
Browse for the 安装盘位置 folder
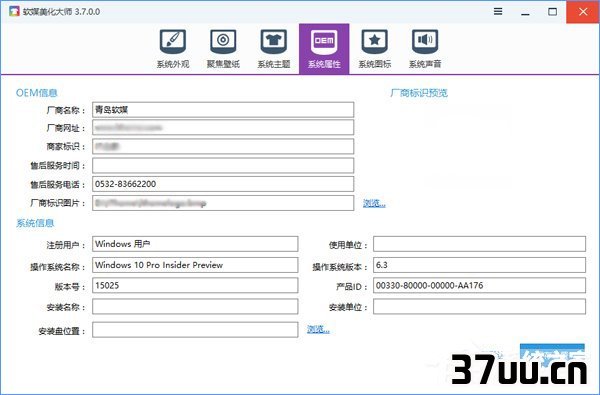(x=318, y=329)
